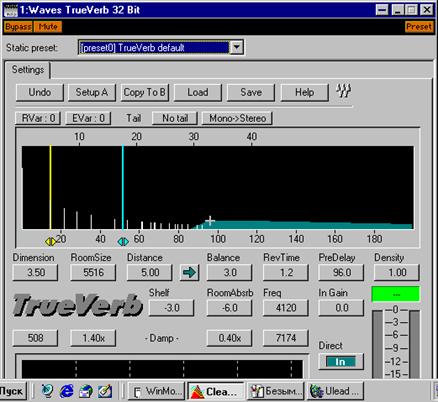This screenshot has width=438, height=402.
Task: Select the Settings tab
Action: pos(28,70)
